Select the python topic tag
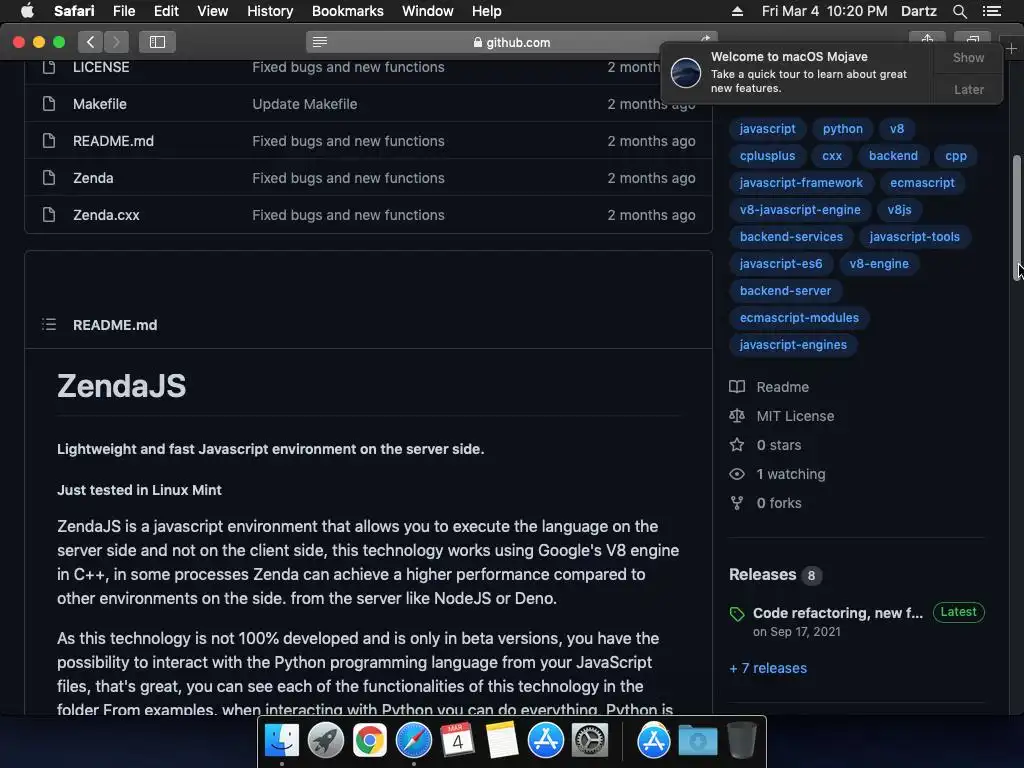 coord(842,129)
